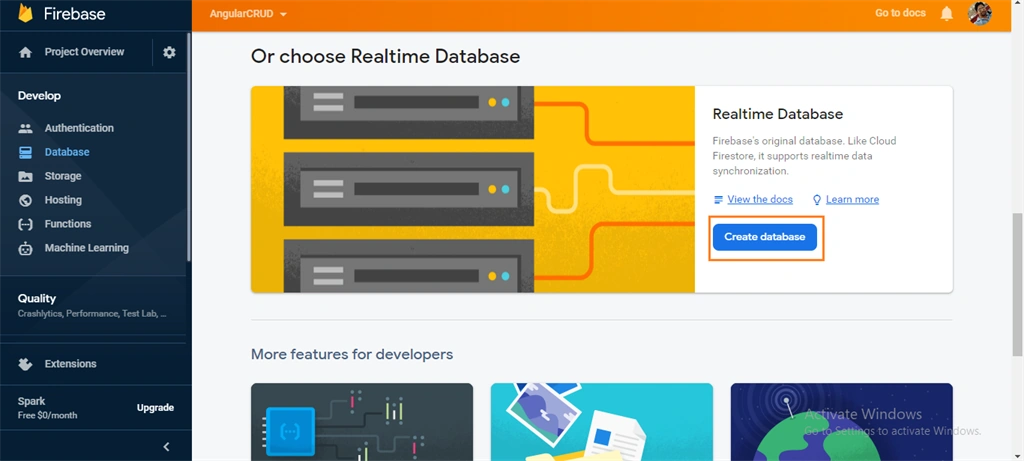Click the Develop section heading
The width and height of the screenshot is (1024, 461).
[x=39, y=96]
